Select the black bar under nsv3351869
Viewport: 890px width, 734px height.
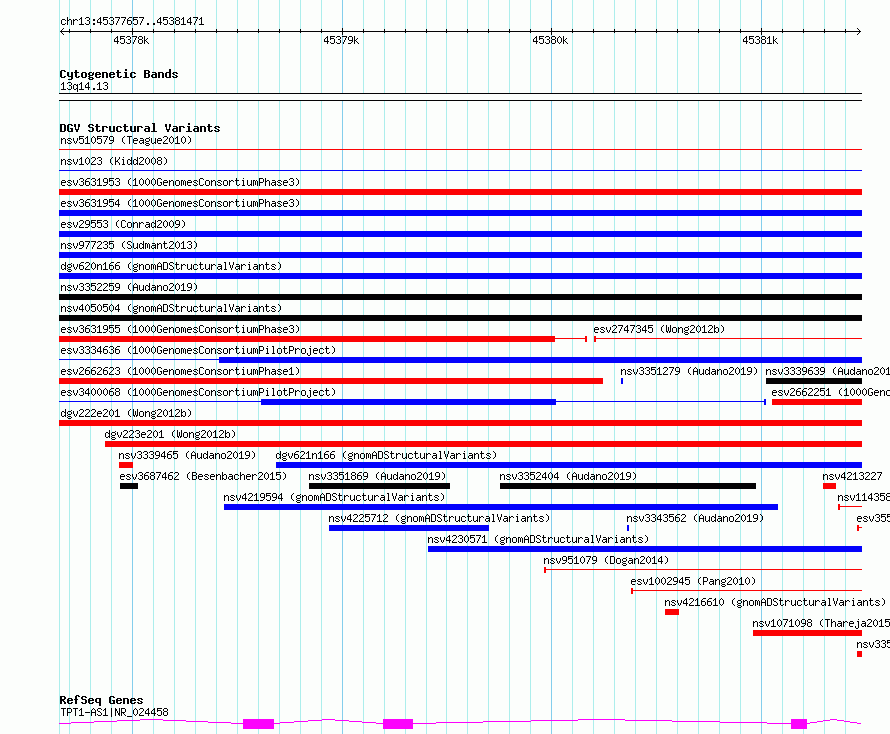(379, 486)
